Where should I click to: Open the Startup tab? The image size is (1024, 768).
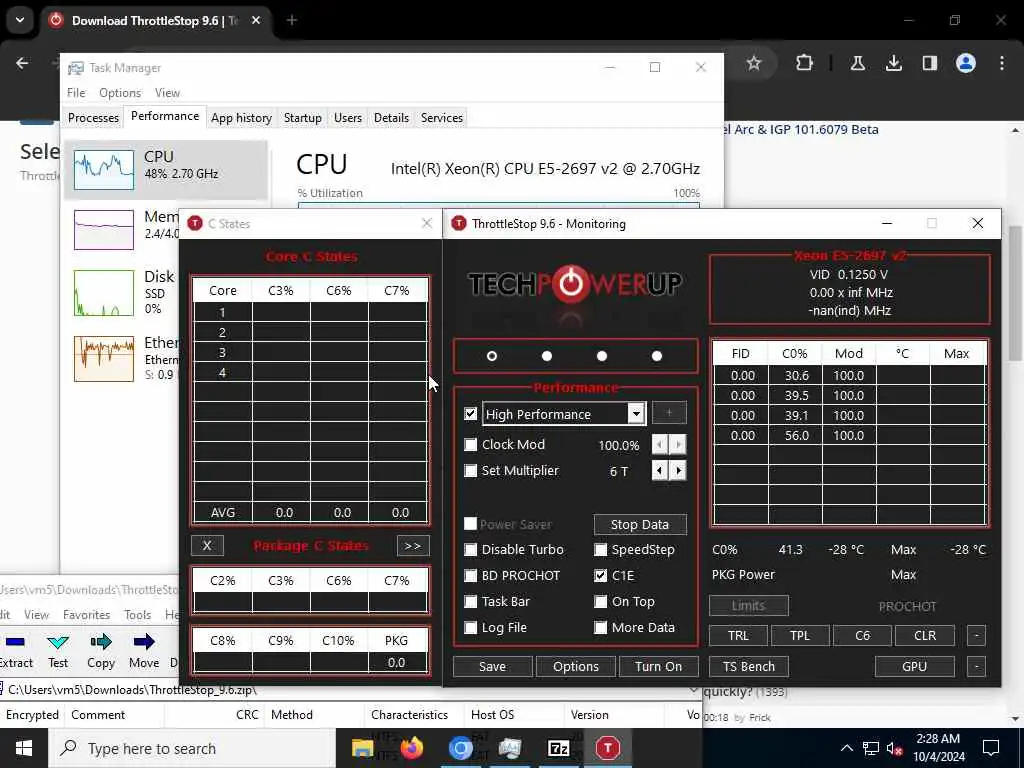tap(302, 118)
